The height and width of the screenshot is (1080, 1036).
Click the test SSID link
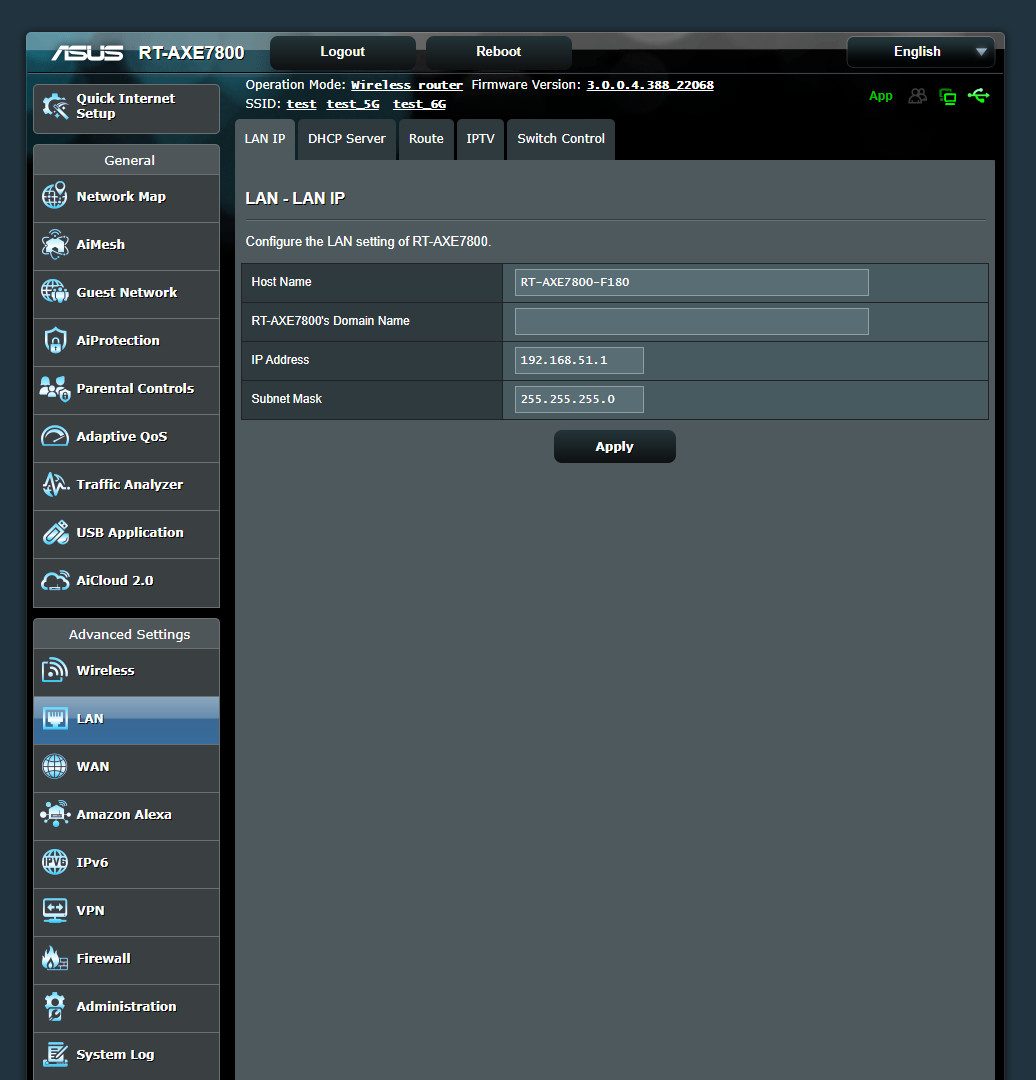pyautogui.click(x=301, y=104)
